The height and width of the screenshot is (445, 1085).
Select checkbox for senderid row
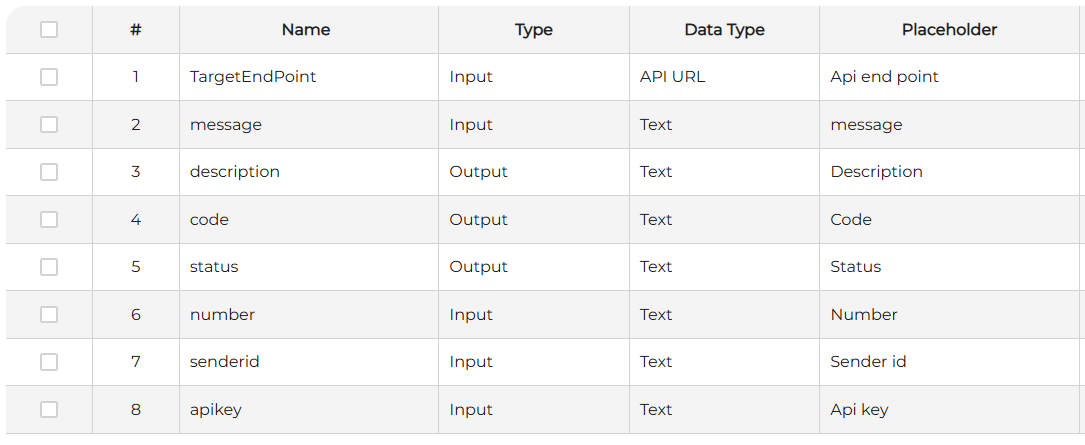(x=49, y=362)
